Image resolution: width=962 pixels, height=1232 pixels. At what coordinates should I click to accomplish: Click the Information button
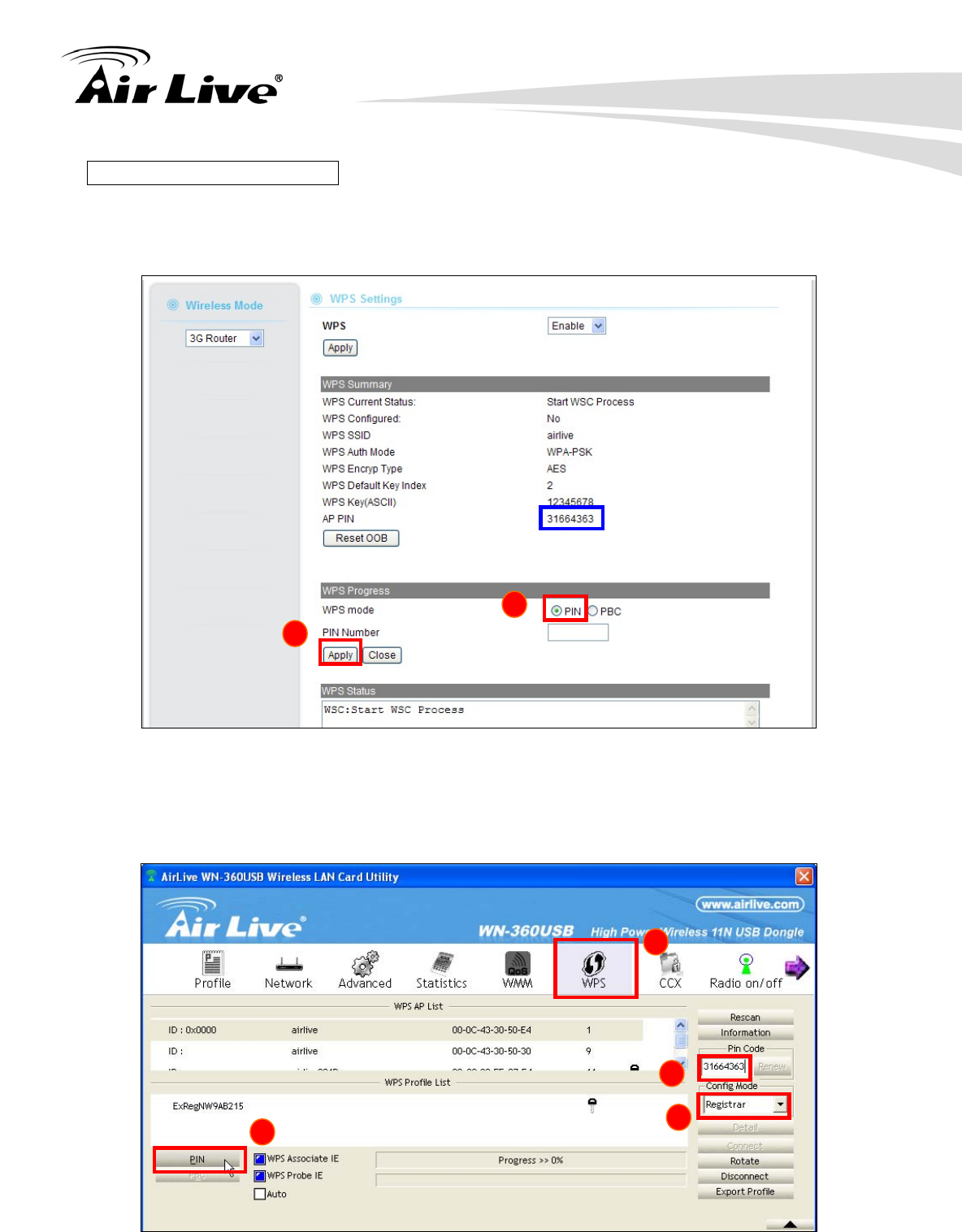pos(745,1033)
